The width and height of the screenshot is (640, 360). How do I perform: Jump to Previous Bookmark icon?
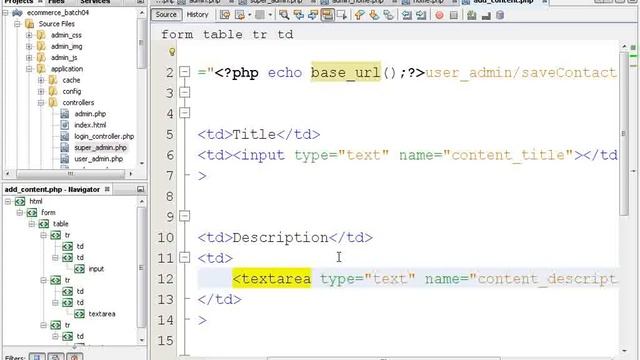point(360,15)
